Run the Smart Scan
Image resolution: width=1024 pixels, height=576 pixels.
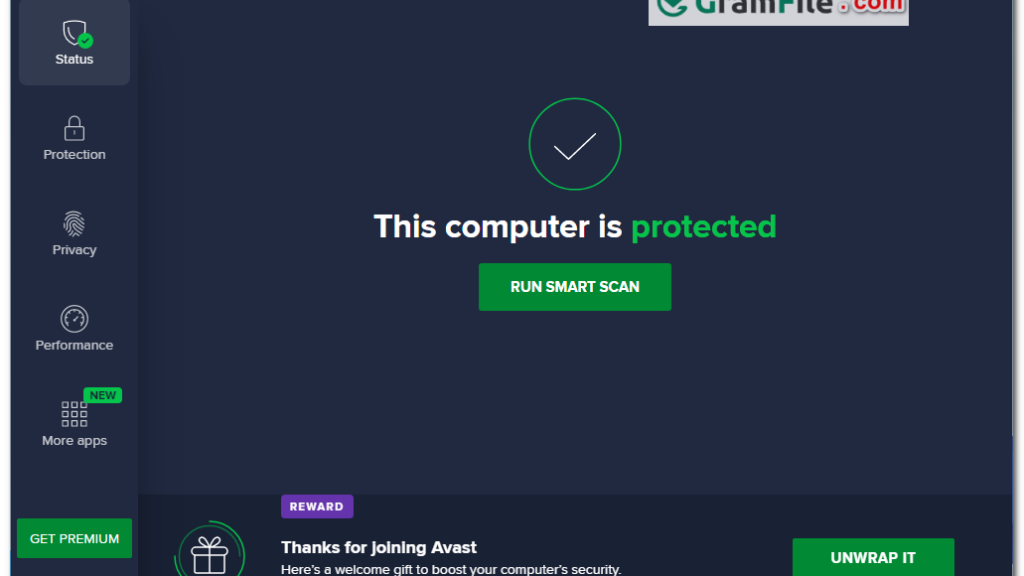pyautogui.click(x=575, y=287)
